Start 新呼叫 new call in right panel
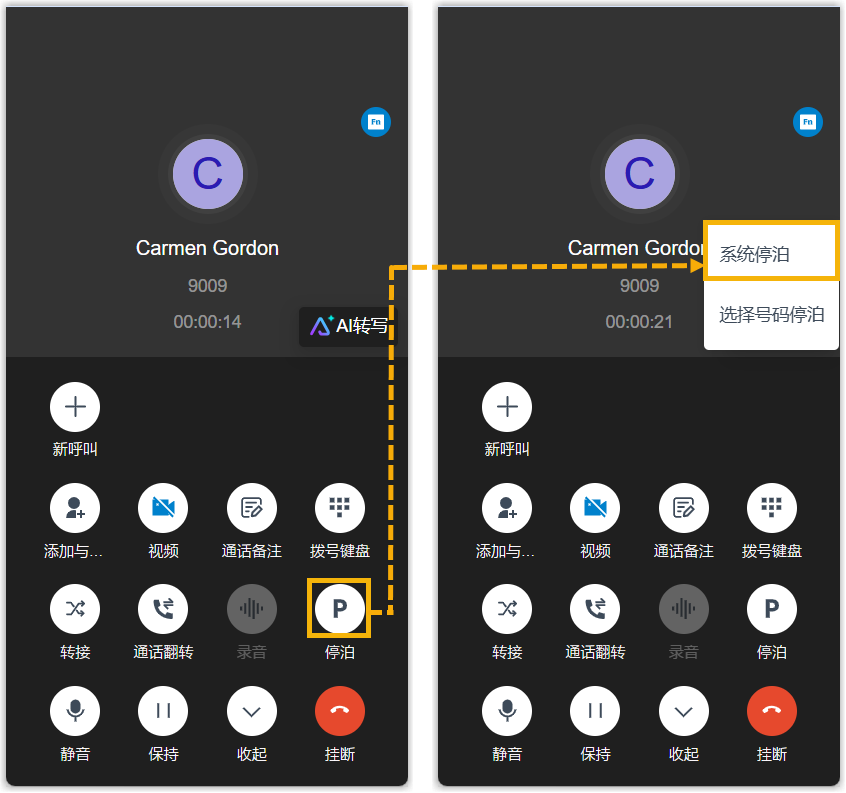 [507, 407]
